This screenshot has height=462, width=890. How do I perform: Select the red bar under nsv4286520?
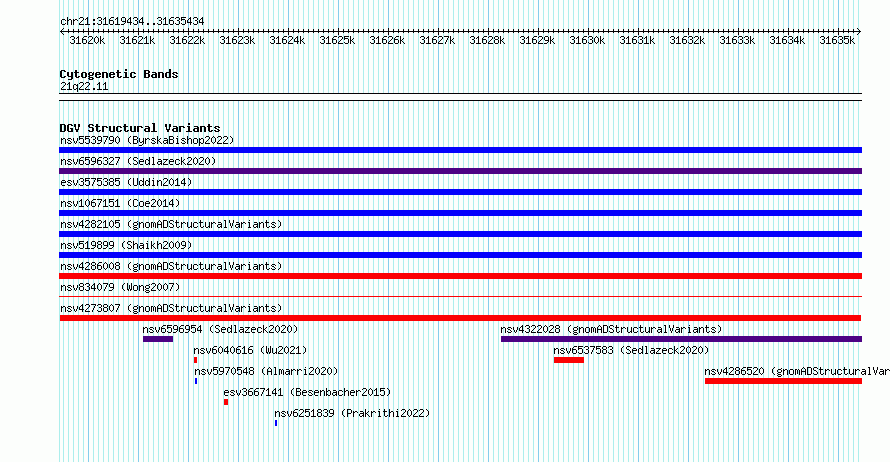click(x=783, y=381)
